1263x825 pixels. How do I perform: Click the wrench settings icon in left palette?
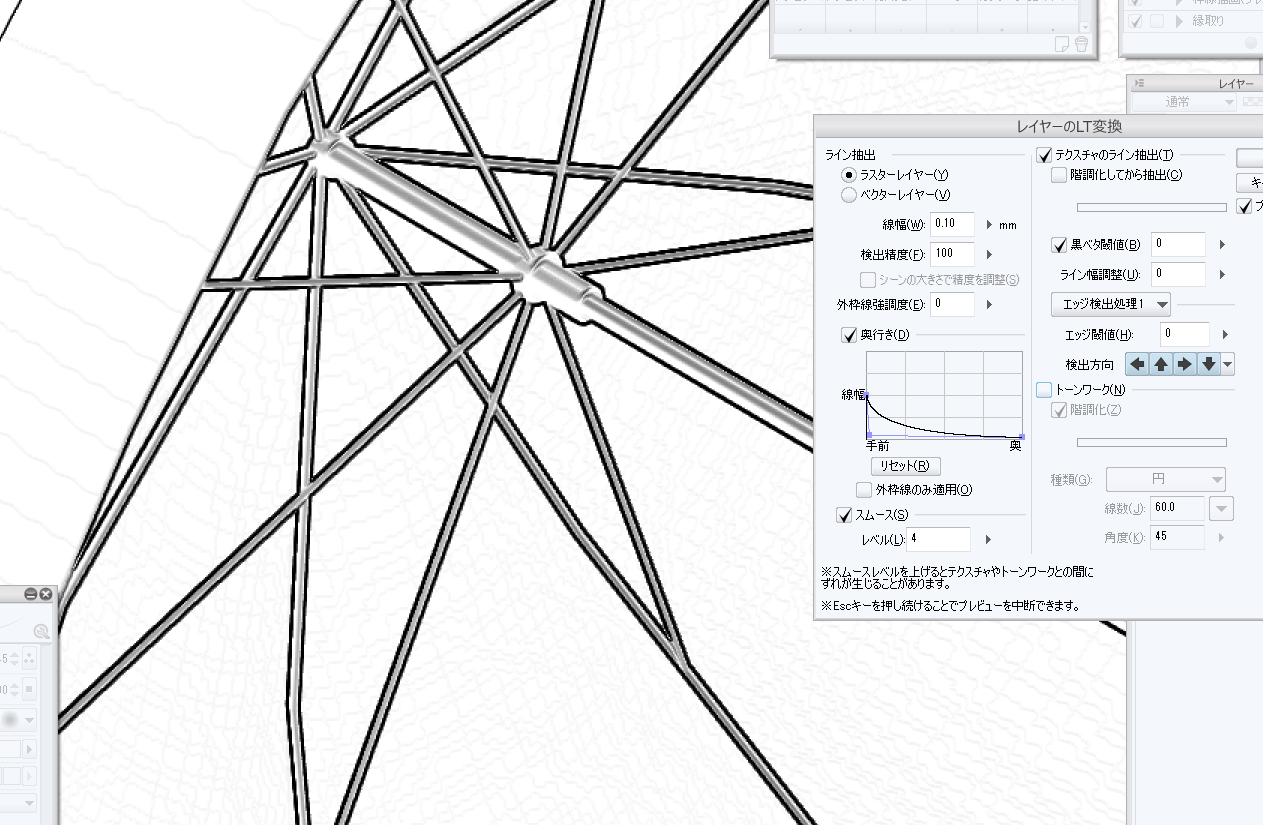tap(41, 631)
